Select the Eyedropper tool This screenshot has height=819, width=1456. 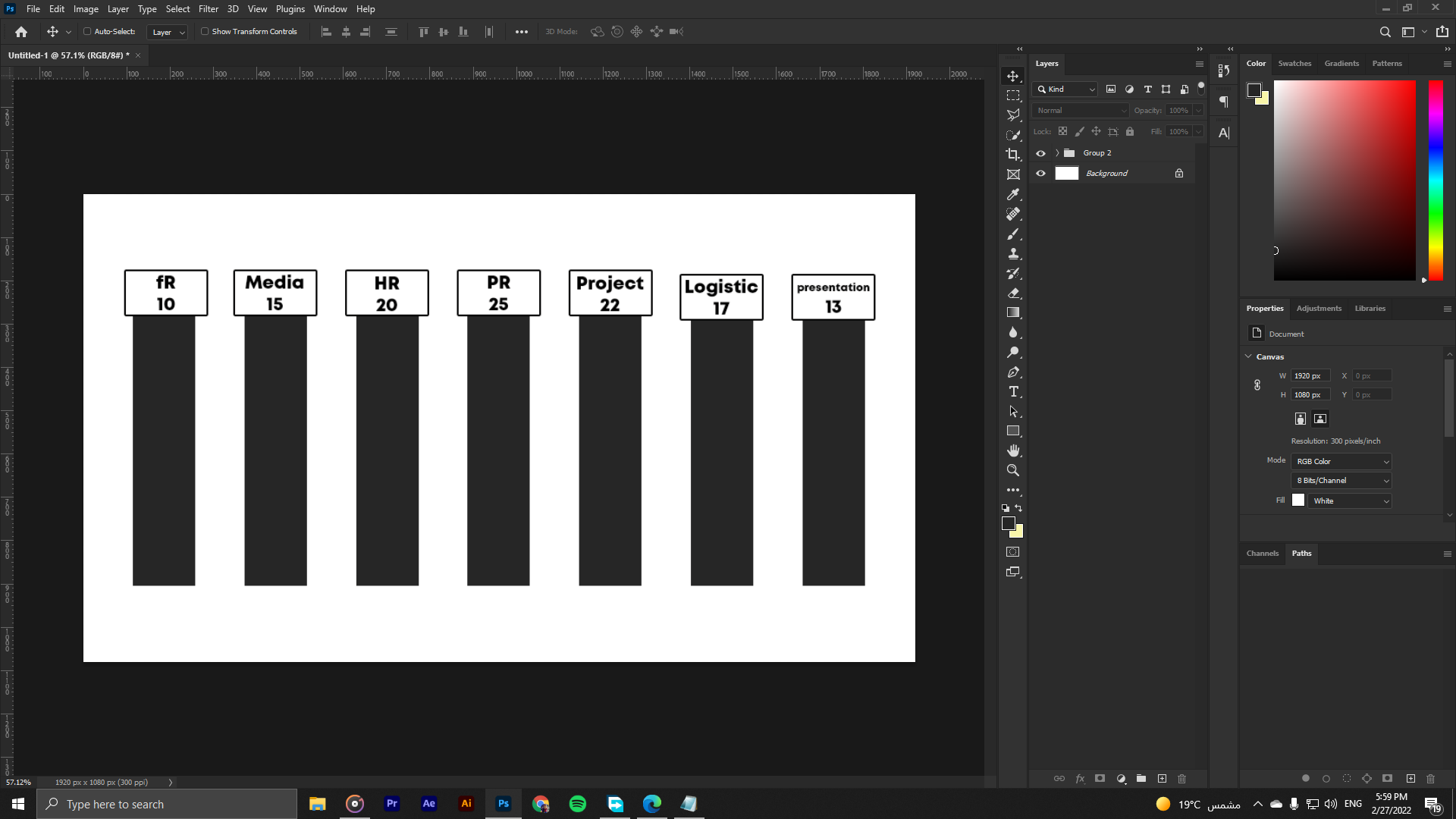1013,194
